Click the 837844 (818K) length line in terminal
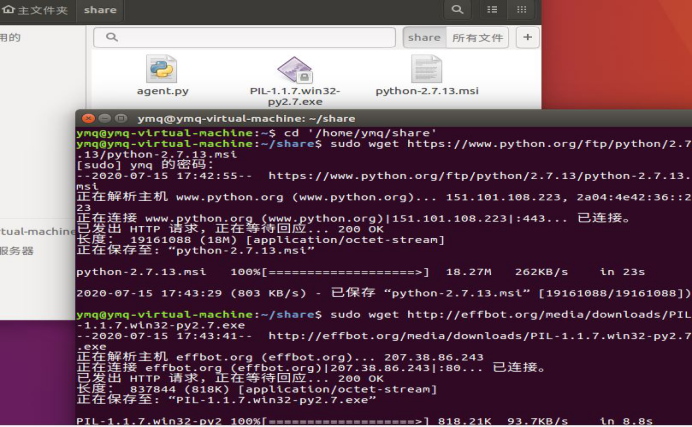 click(x=256, y=389)
